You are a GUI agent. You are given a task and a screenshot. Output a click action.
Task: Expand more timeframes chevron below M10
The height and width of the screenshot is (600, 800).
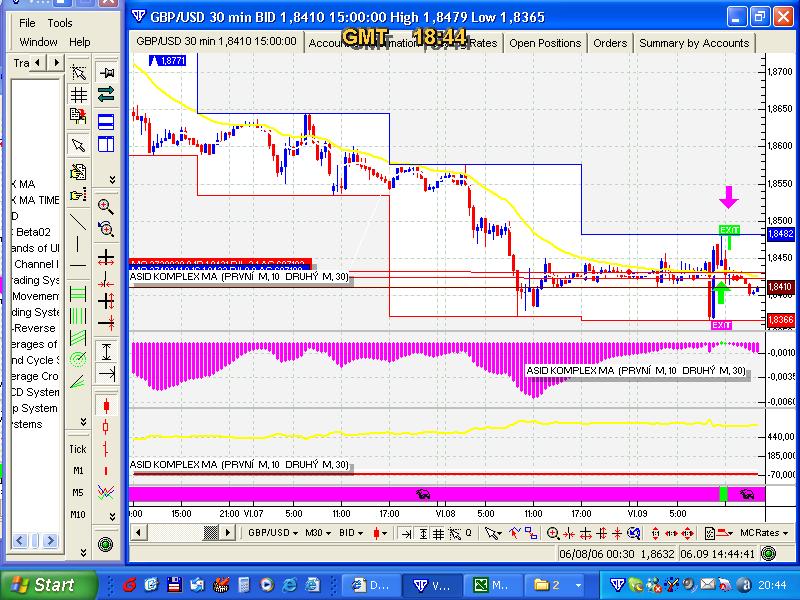83,553
